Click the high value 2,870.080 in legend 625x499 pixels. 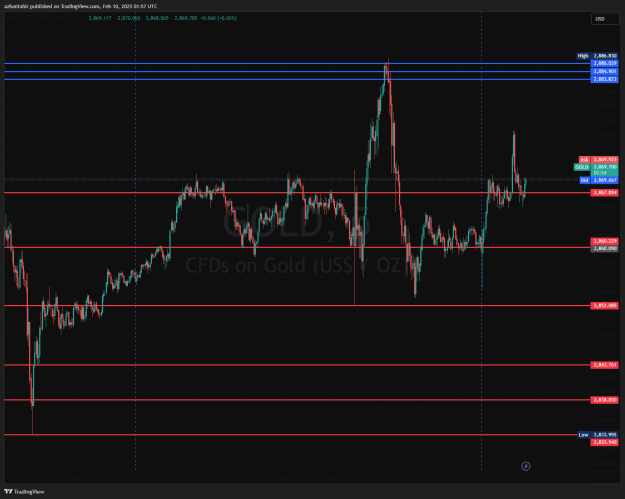[x=129, y=18]
